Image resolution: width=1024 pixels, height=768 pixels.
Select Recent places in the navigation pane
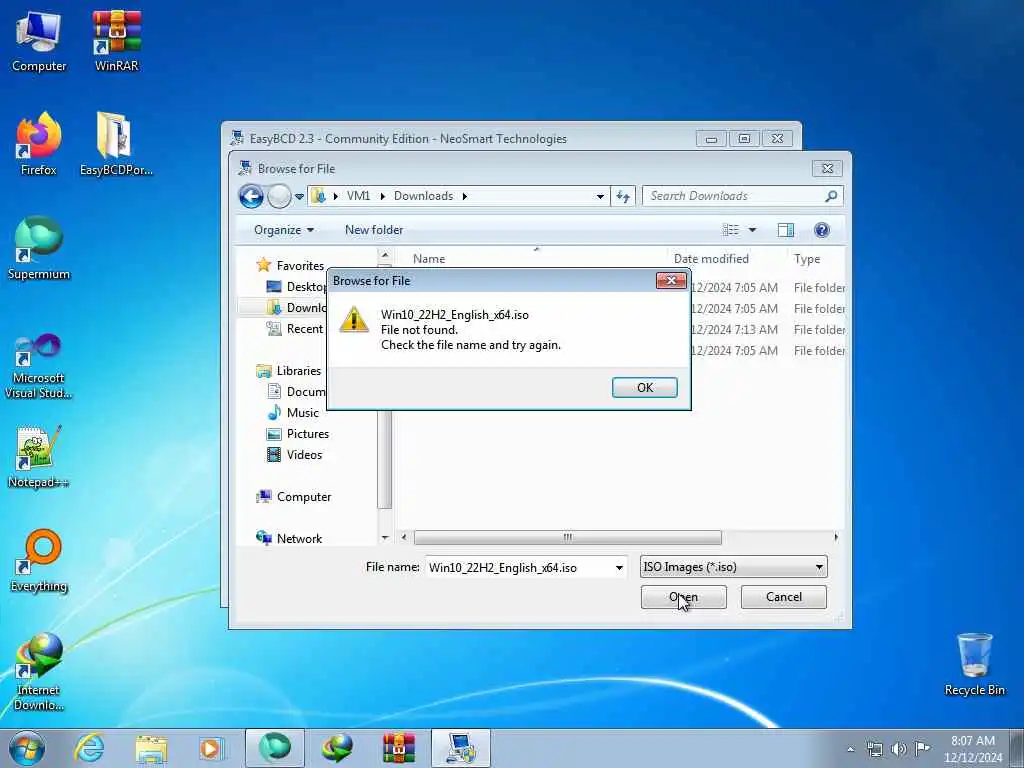[x=295, y=328]
